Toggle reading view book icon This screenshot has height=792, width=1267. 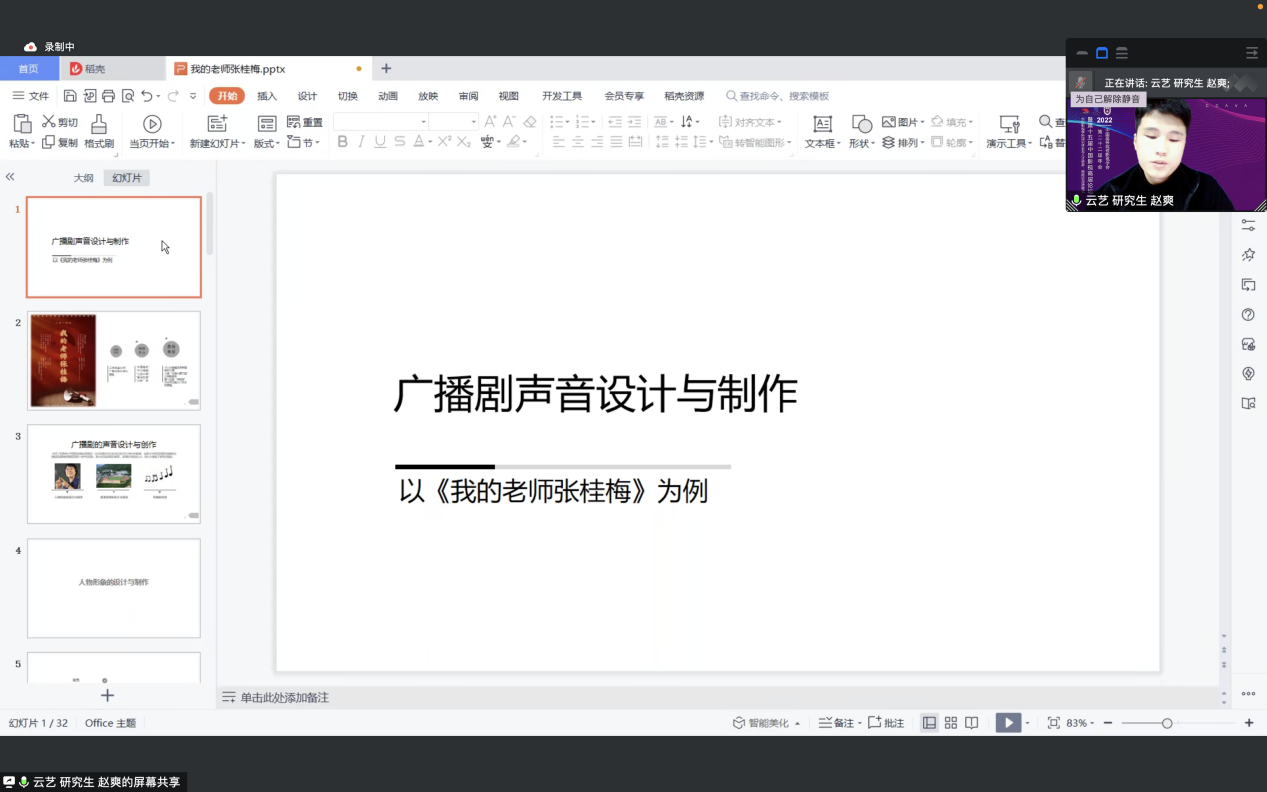pyautogui.click(x=972, y=723)
